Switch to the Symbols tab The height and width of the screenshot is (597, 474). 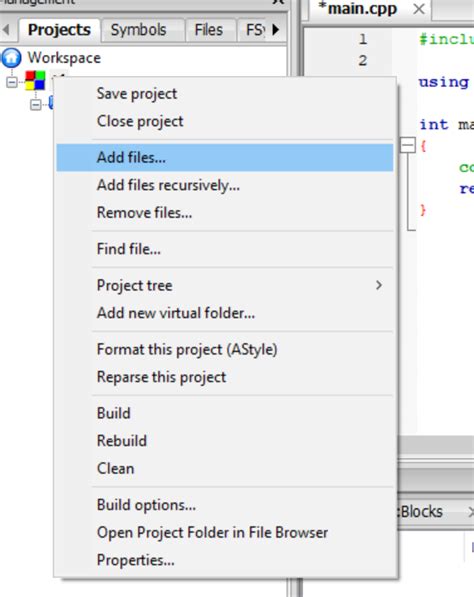[138, 30]
